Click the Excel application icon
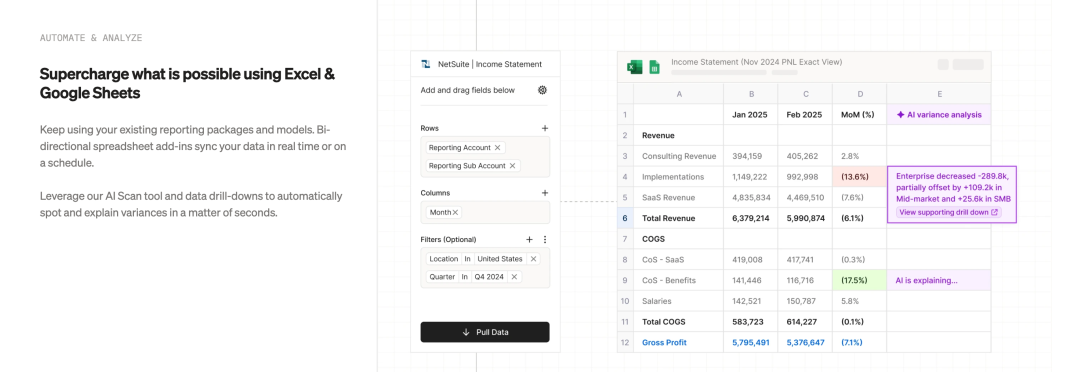The image size is (1080, 372). 634,66
